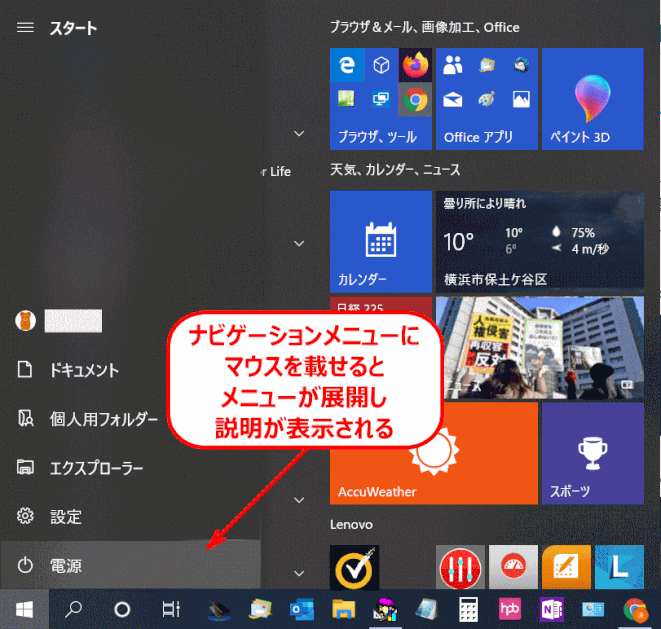Open the red speedometer tile

coord(513,567)
